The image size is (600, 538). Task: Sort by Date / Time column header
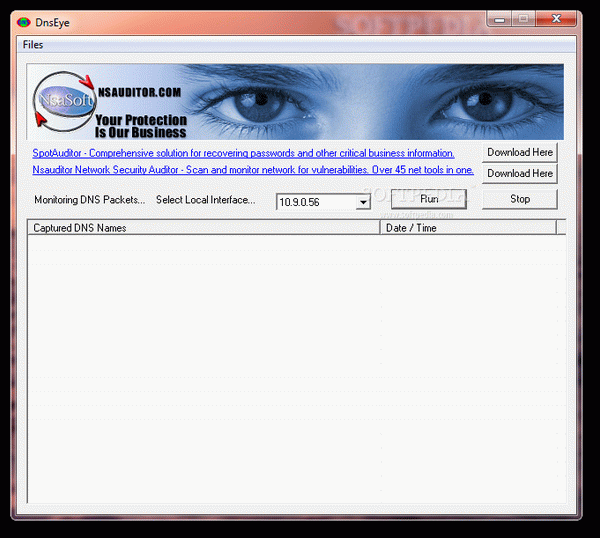[468, 228]
